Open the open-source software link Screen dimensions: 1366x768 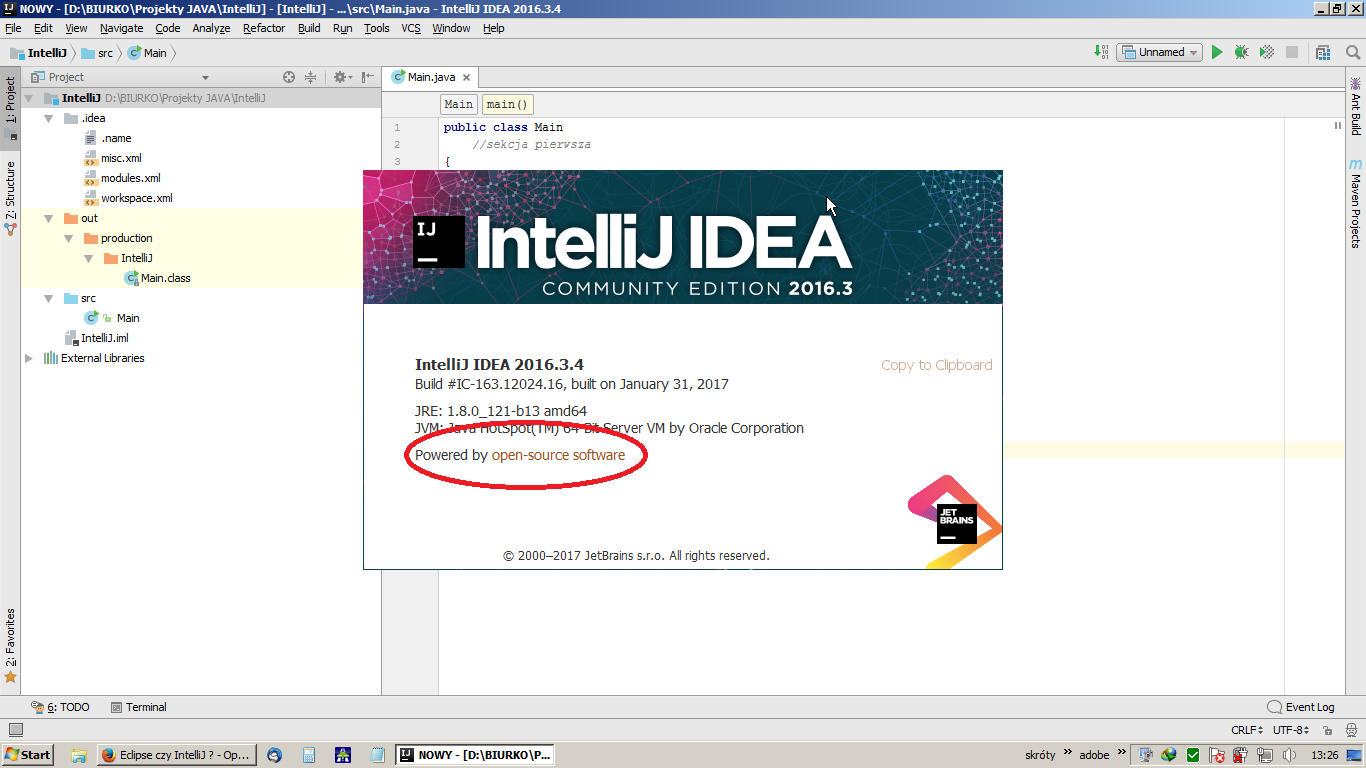pos(558,455)
